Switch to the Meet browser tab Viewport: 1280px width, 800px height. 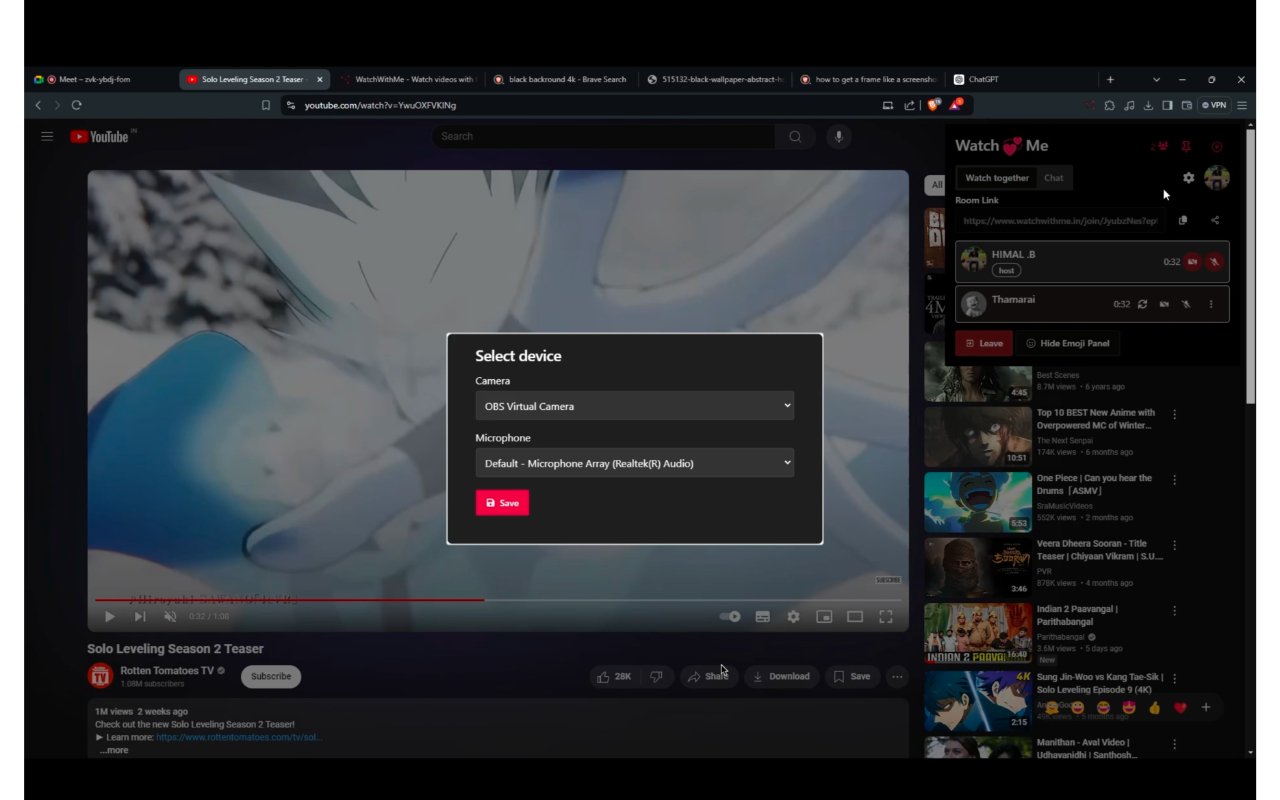[x=98, y=80]
